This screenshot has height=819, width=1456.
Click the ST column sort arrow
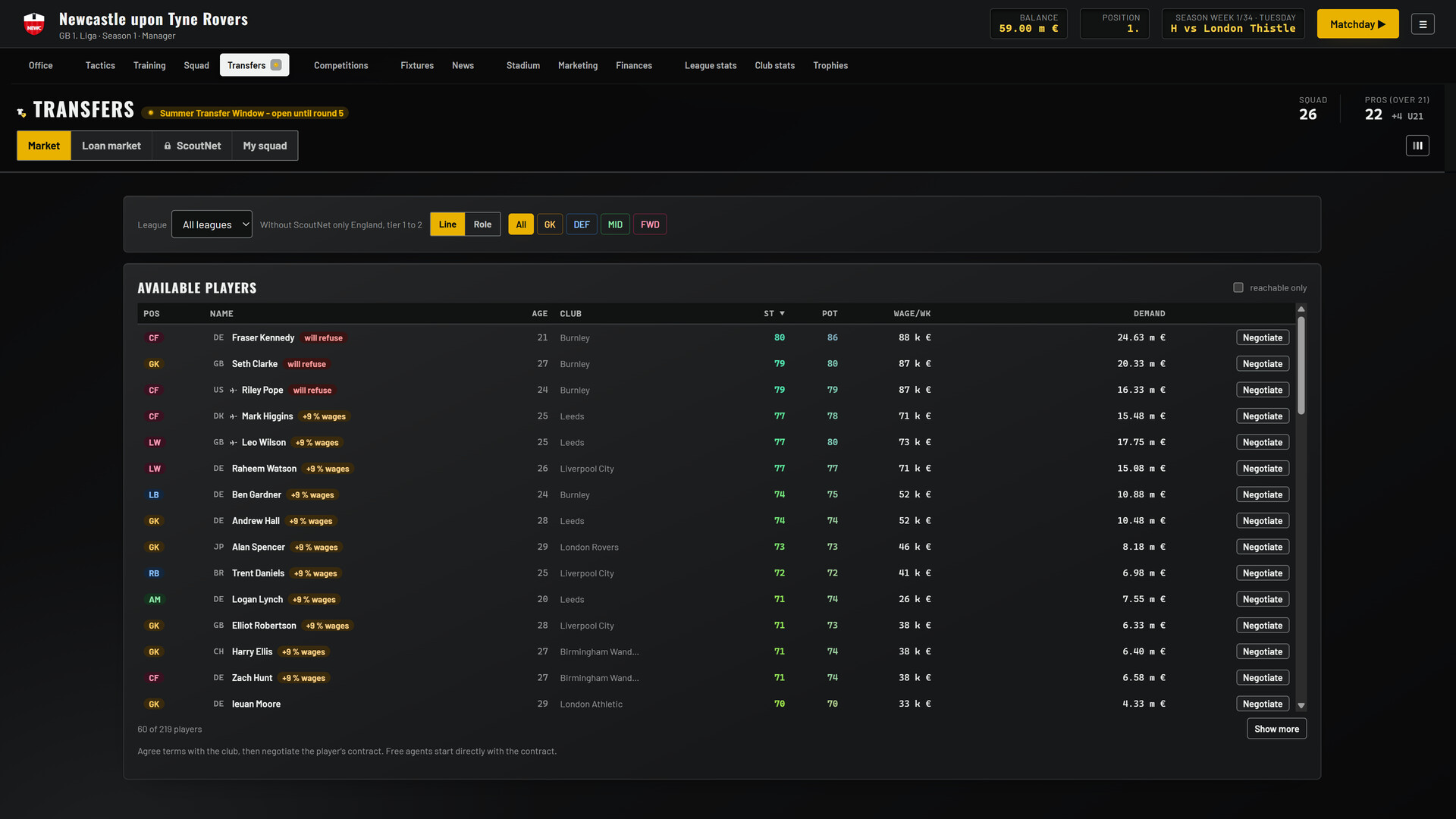(x=782, y=314)
